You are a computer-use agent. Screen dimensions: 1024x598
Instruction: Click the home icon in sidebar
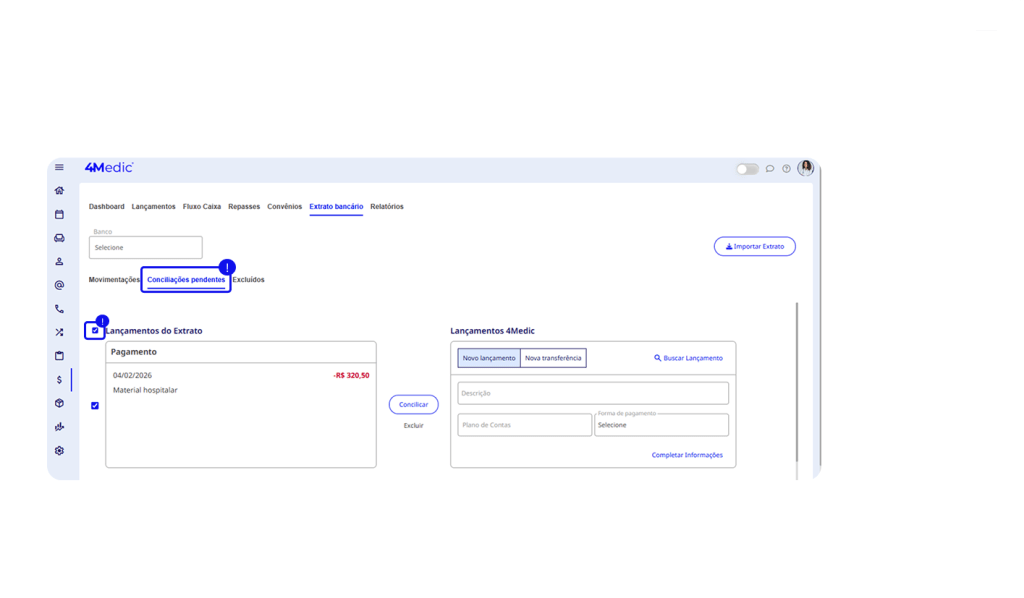tap(59, 190)
